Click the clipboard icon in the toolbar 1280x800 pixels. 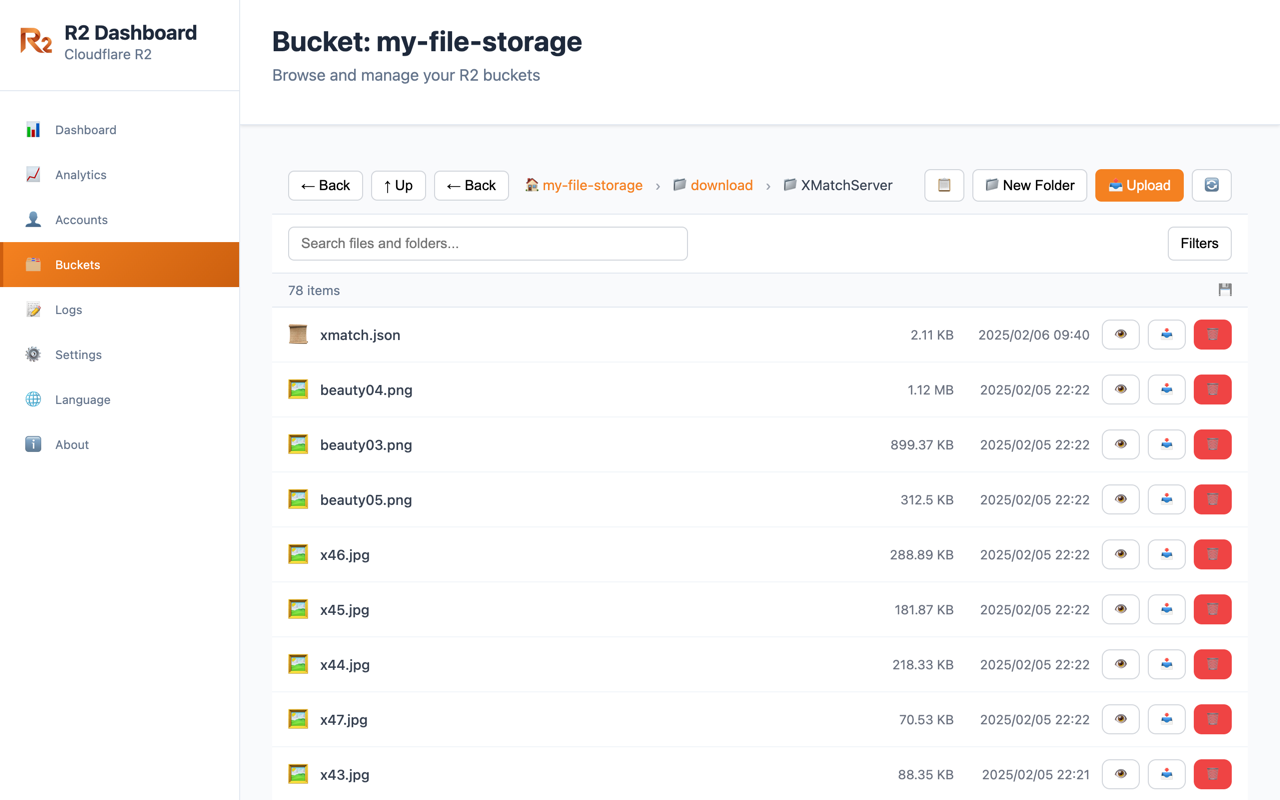tap(944, 185)
